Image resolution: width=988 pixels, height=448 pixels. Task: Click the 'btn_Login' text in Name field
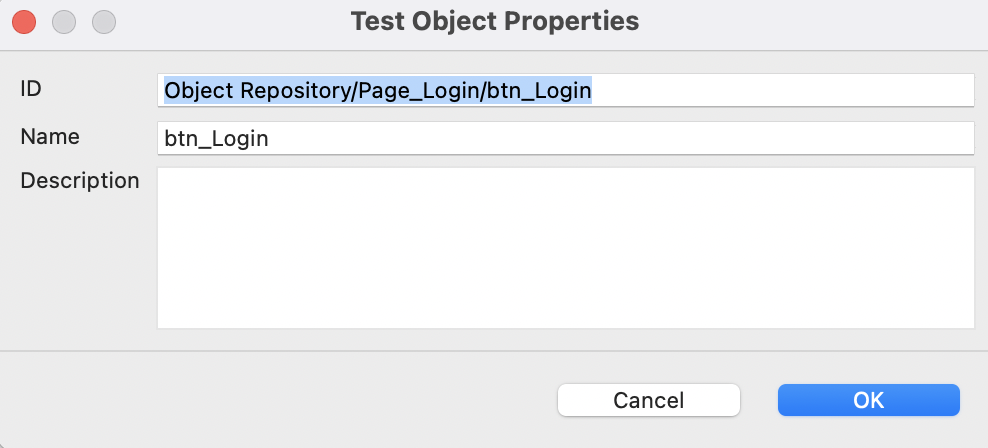[x=216, y=139]
